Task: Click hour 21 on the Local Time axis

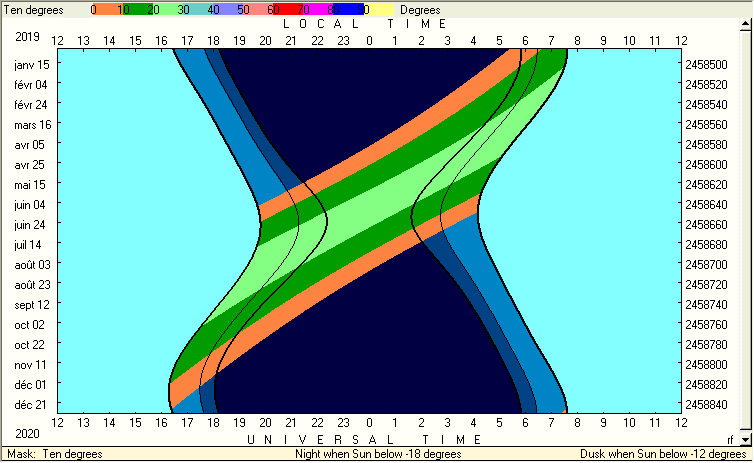Action: click(x=291, y=41)
